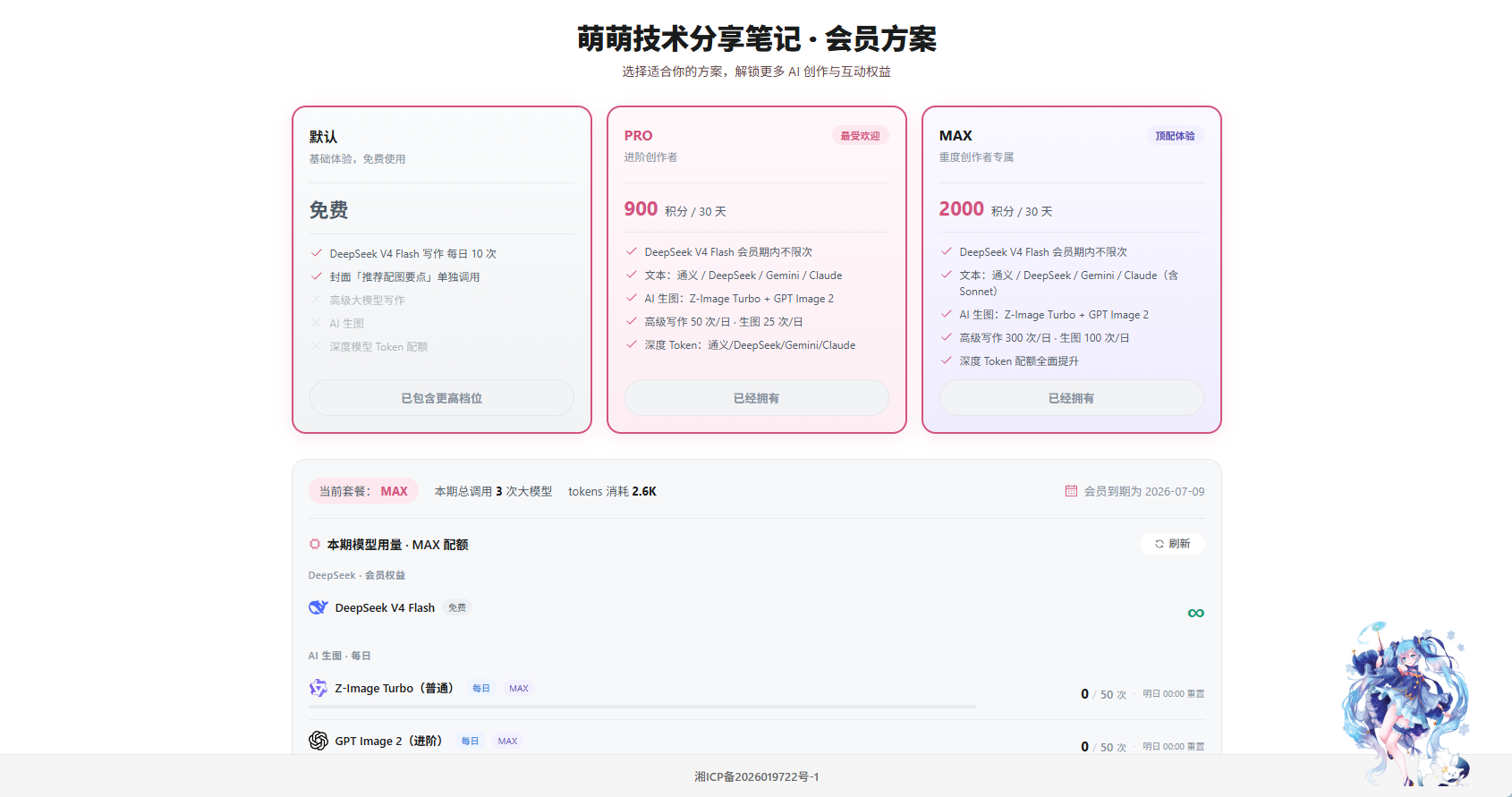Open the 湘ICP备2026019722号-1 footer link

(x=757, y=776)
